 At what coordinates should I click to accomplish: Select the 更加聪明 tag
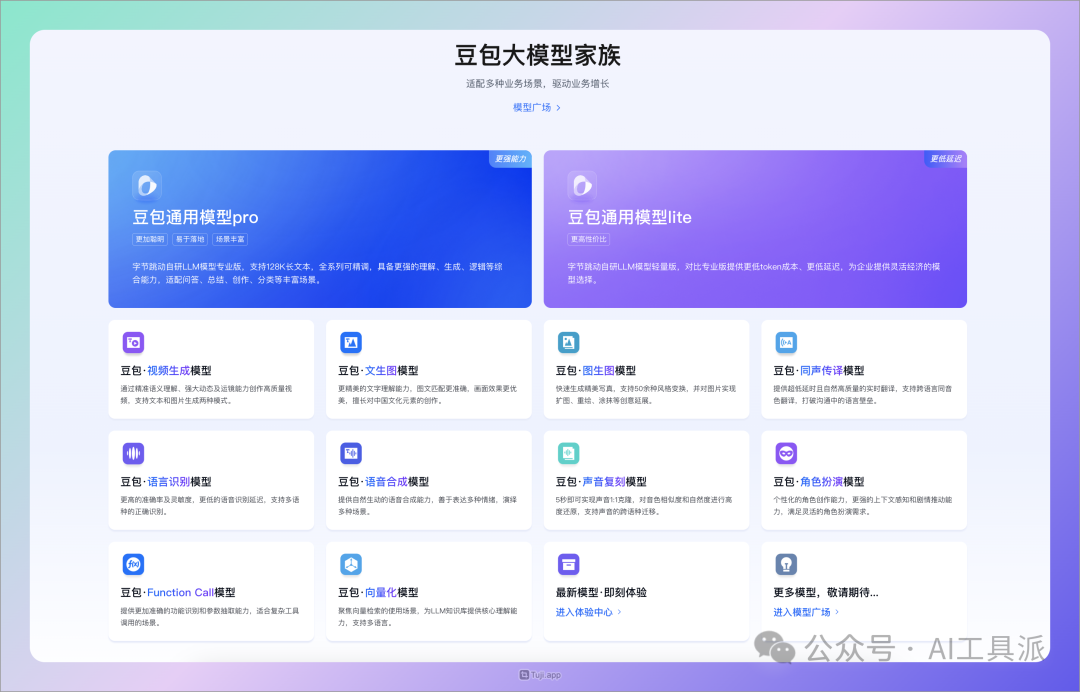[x=149, y=239]
